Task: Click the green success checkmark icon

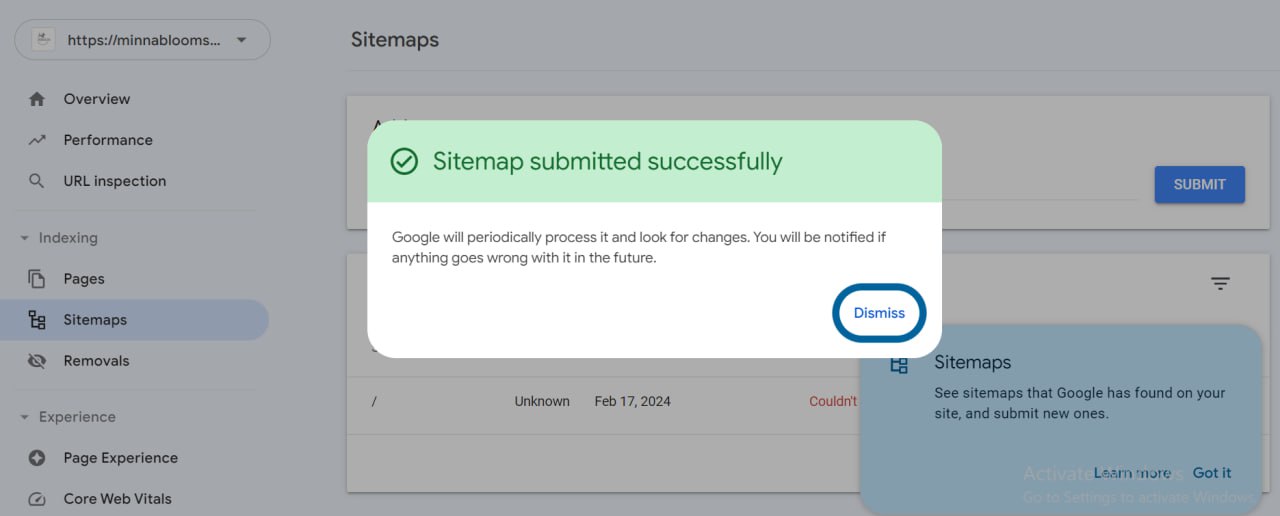Action: 404,161
